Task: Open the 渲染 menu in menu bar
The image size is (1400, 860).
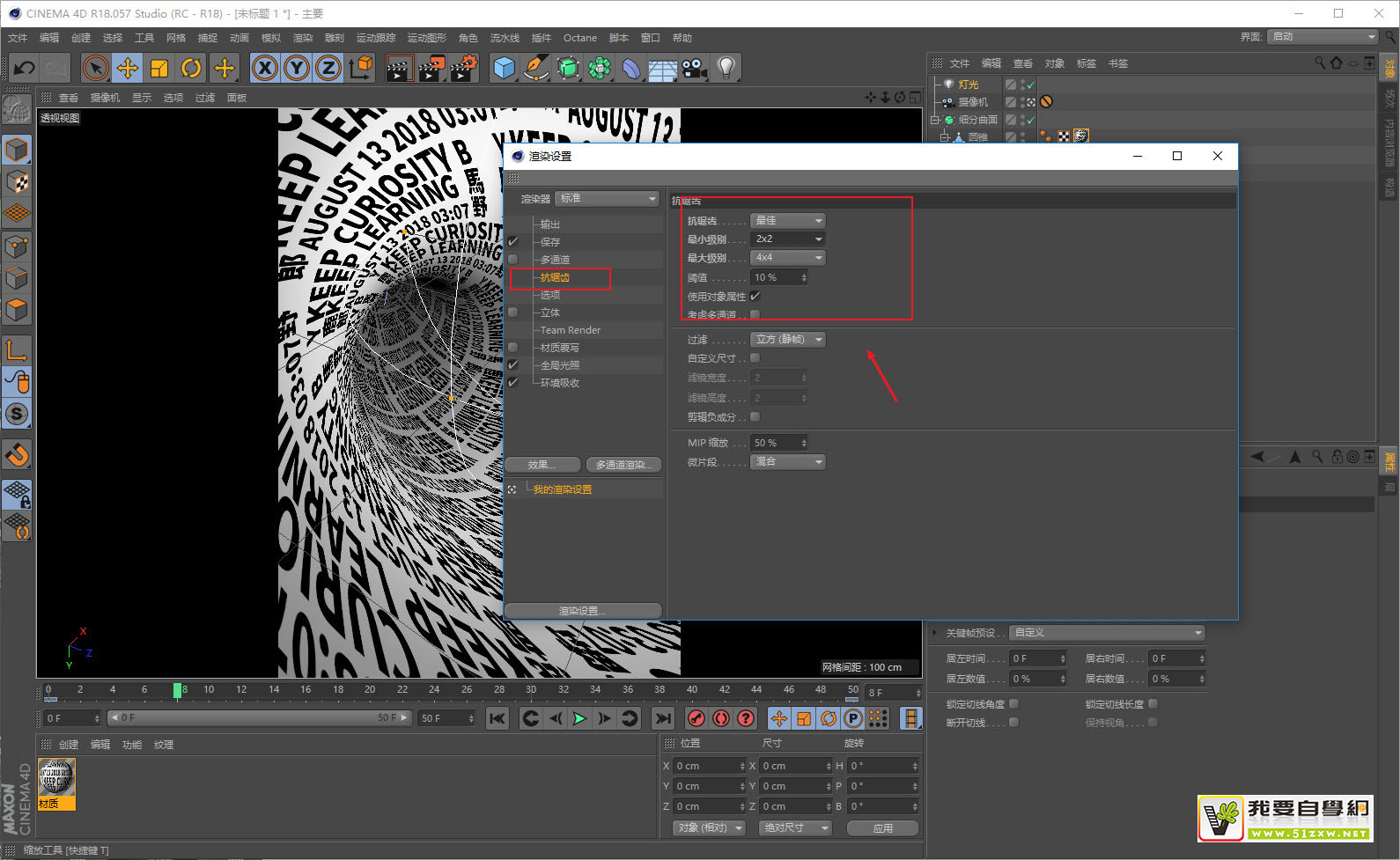Action: [x=302, y=38]
